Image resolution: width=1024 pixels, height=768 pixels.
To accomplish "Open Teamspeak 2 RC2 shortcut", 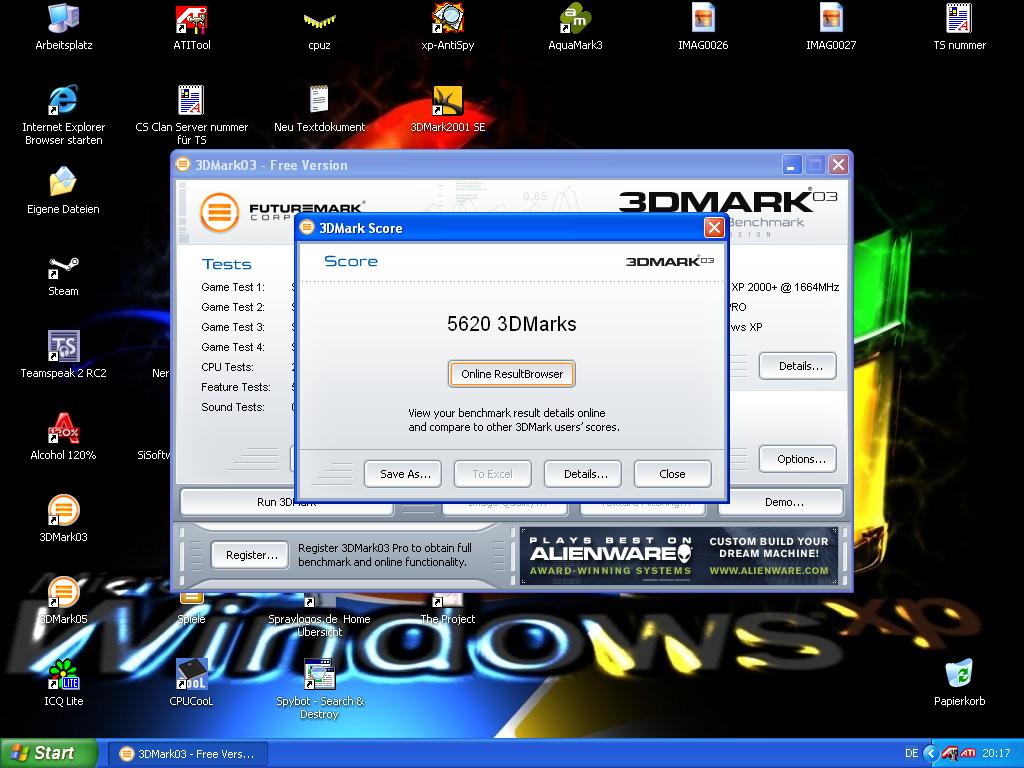I will coord(63,355).
